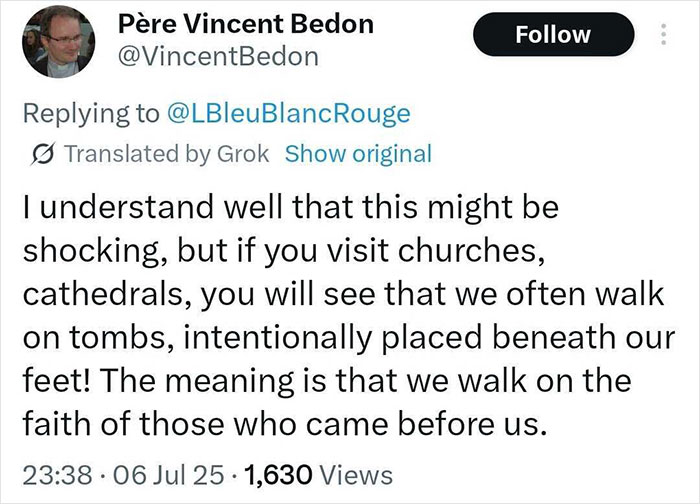
Task: Click the @VincentBedon handle
Action: pyautogui.click(x=218, y=56)
